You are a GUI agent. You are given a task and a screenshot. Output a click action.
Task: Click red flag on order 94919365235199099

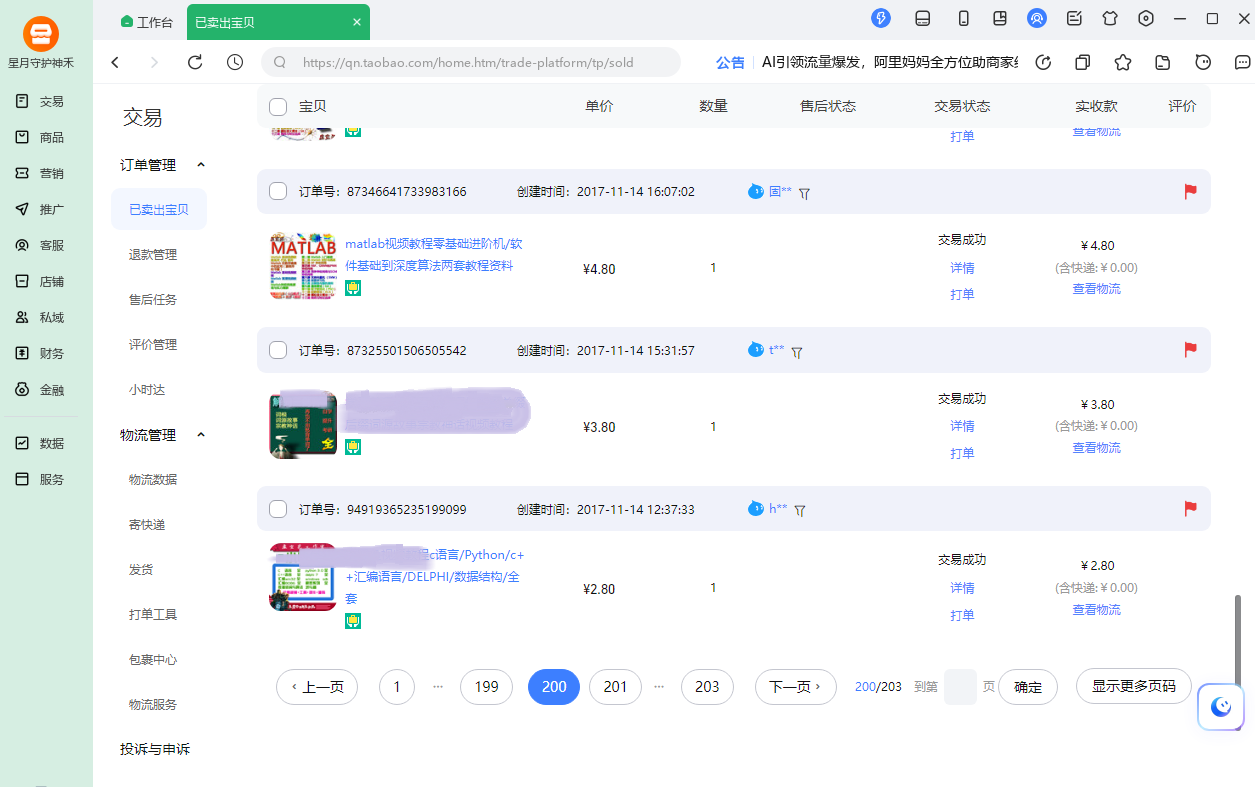click(x=1190, y=509)
